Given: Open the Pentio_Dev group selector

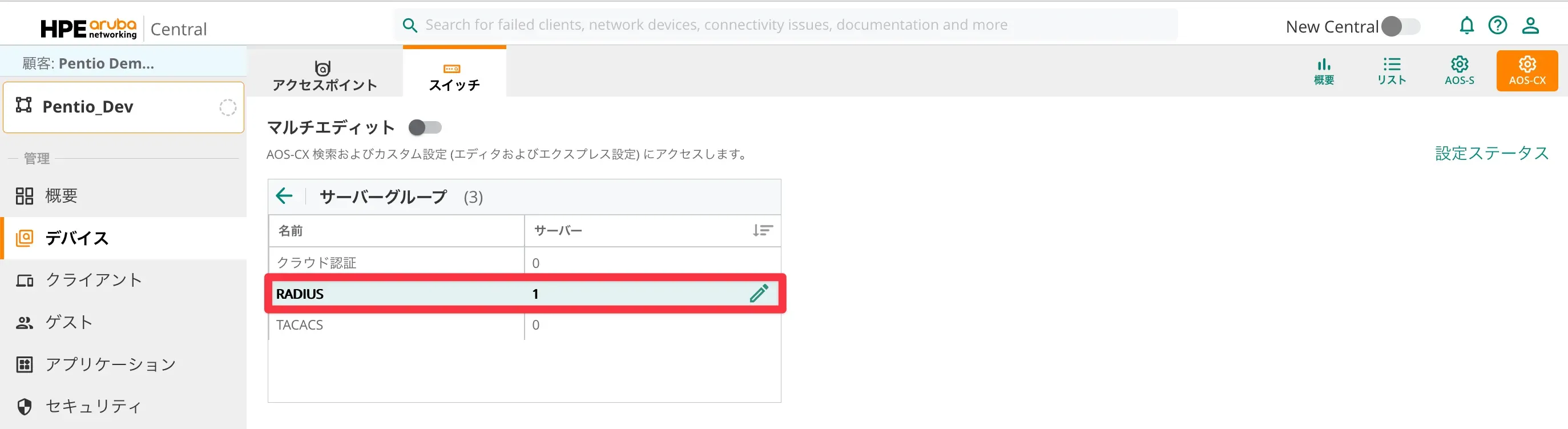Looking at the screenshot, I should 123,107.
